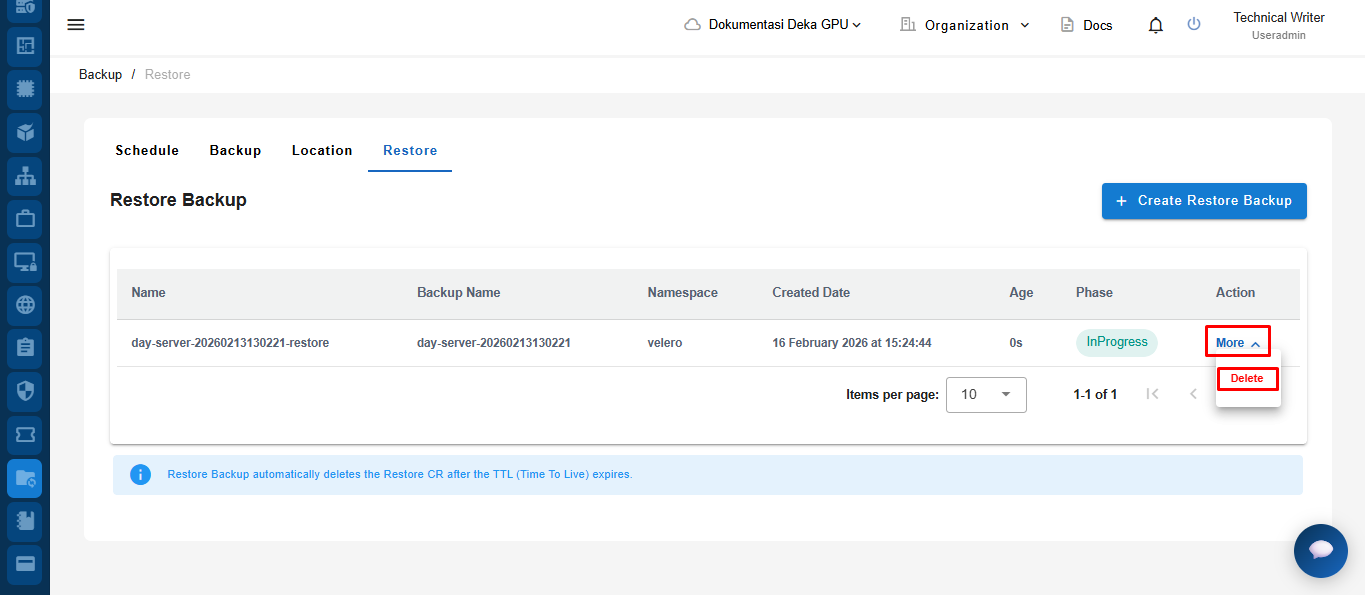Expand the Dokumentasi Deka GPU project dropdown
Viewport: 1365px width, 595px height.
pyautogui.click(x=773, y=25)
